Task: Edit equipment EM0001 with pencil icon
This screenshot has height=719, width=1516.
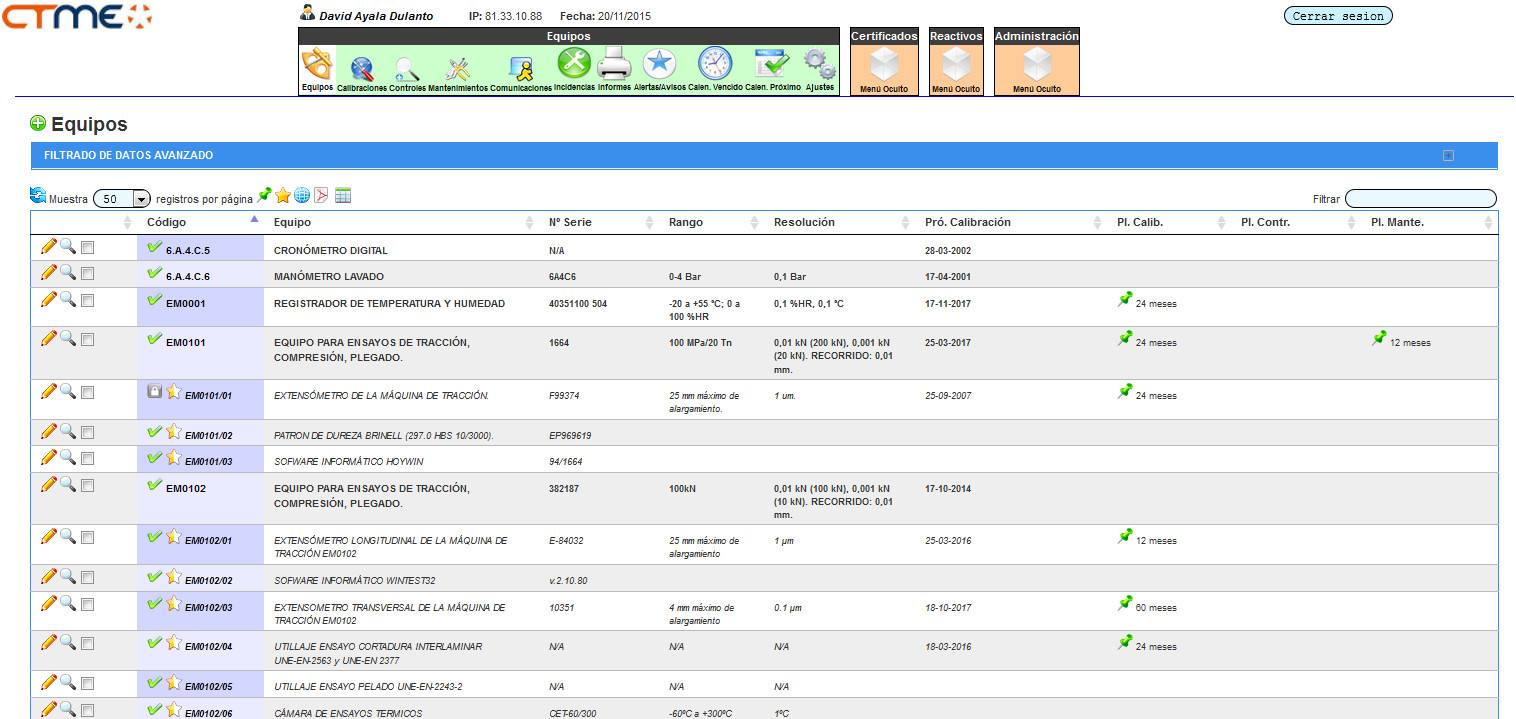Action: 48,299
